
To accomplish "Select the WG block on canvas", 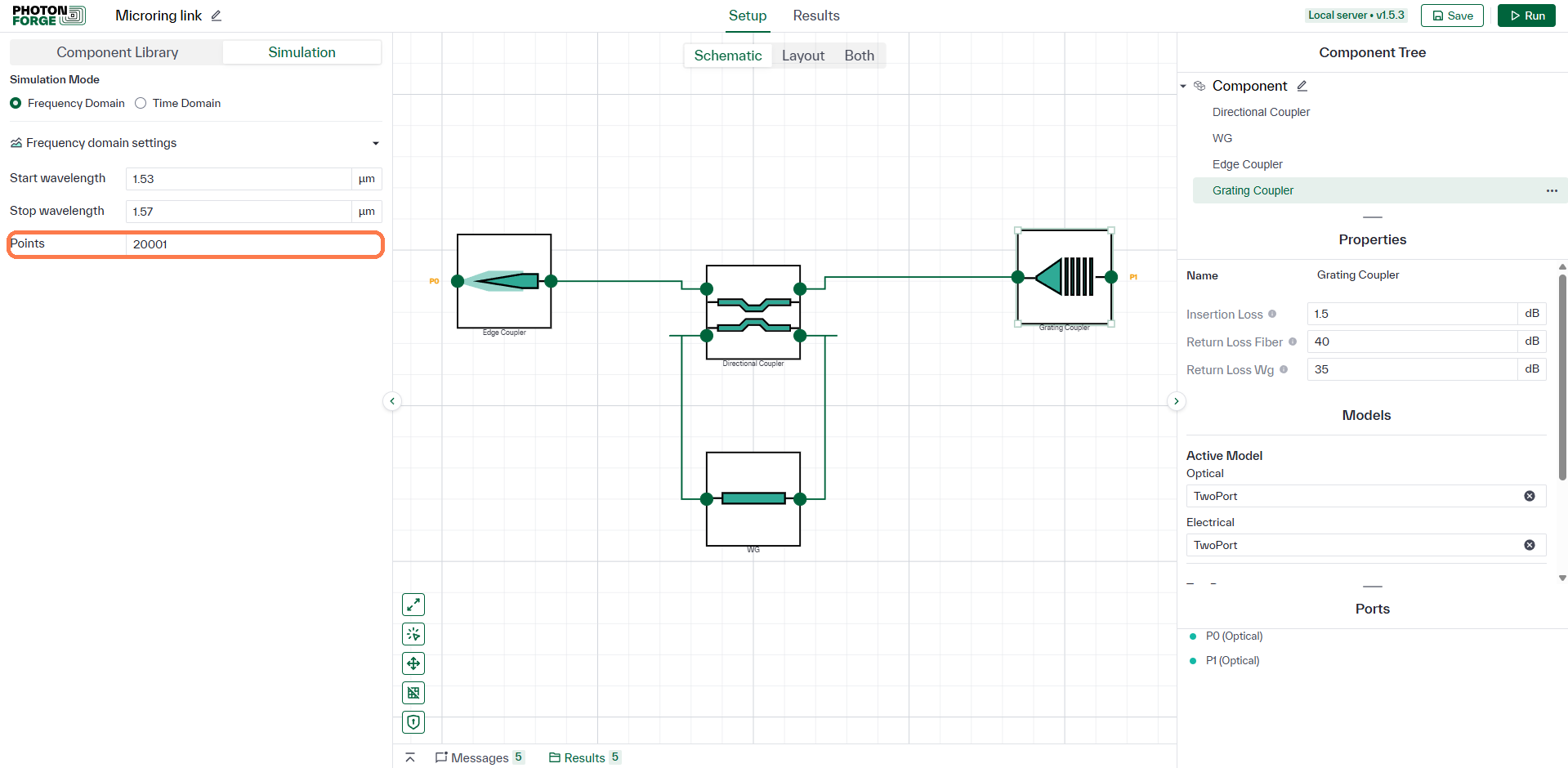I will pos(753,499).
